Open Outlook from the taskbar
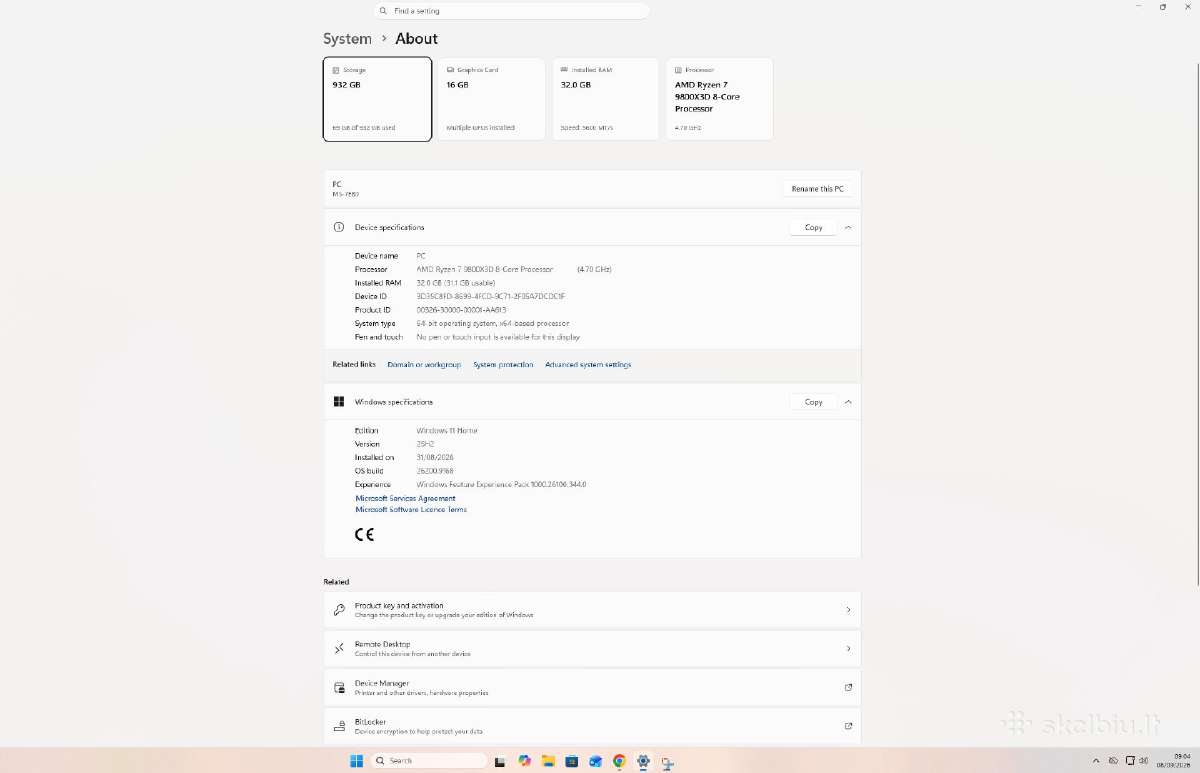Screen dimensions: 1200x773 tap(595, 761)
